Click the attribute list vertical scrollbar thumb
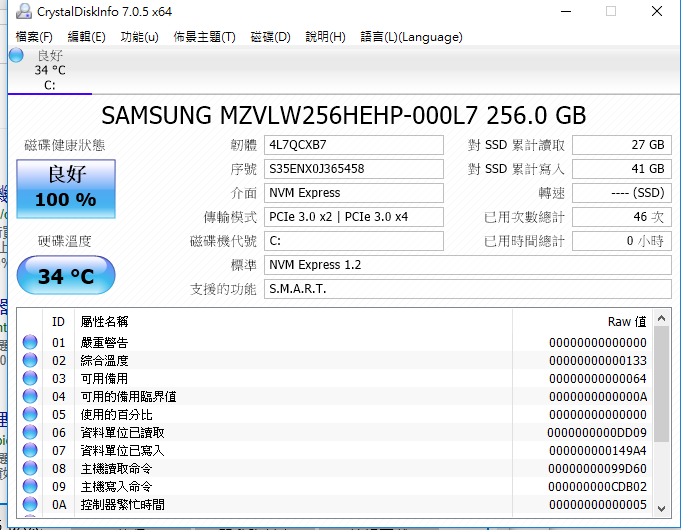681x530 pixels. coord(661,384)
